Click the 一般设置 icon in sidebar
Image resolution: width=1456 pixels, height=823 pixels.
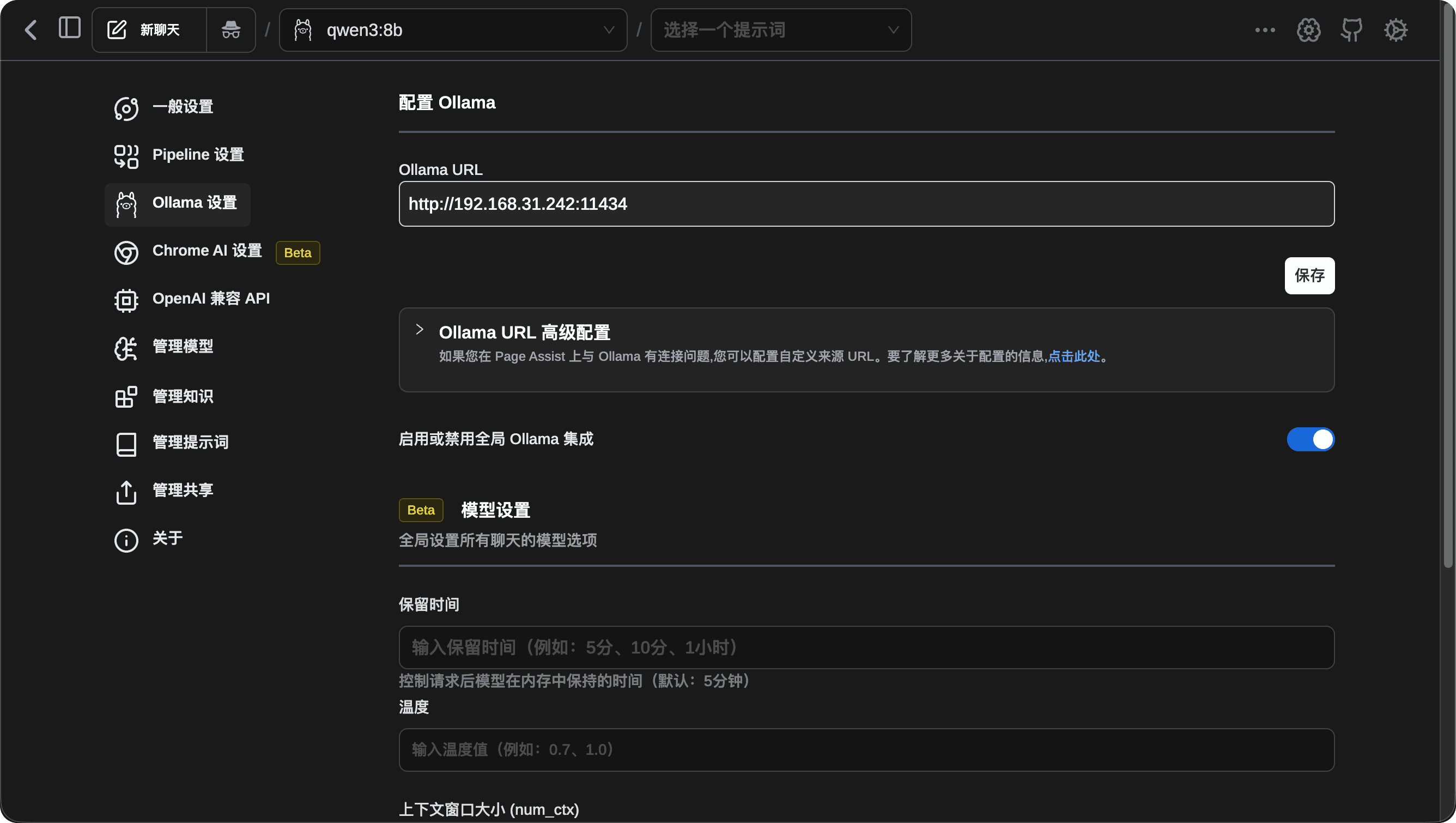coord(125,107)
